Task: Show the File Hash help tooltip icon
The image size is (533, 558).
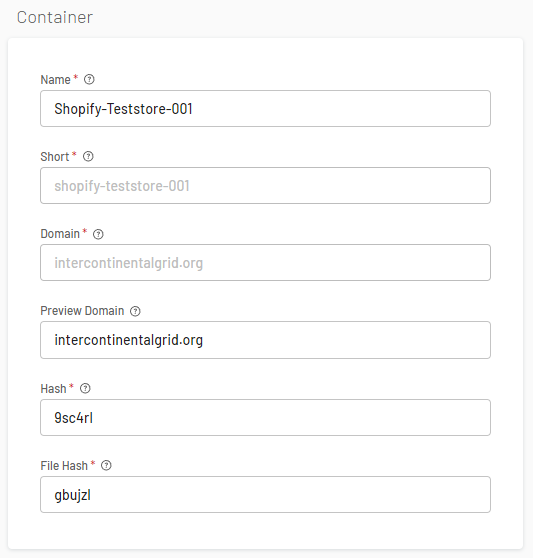Action: coord(106,465)
